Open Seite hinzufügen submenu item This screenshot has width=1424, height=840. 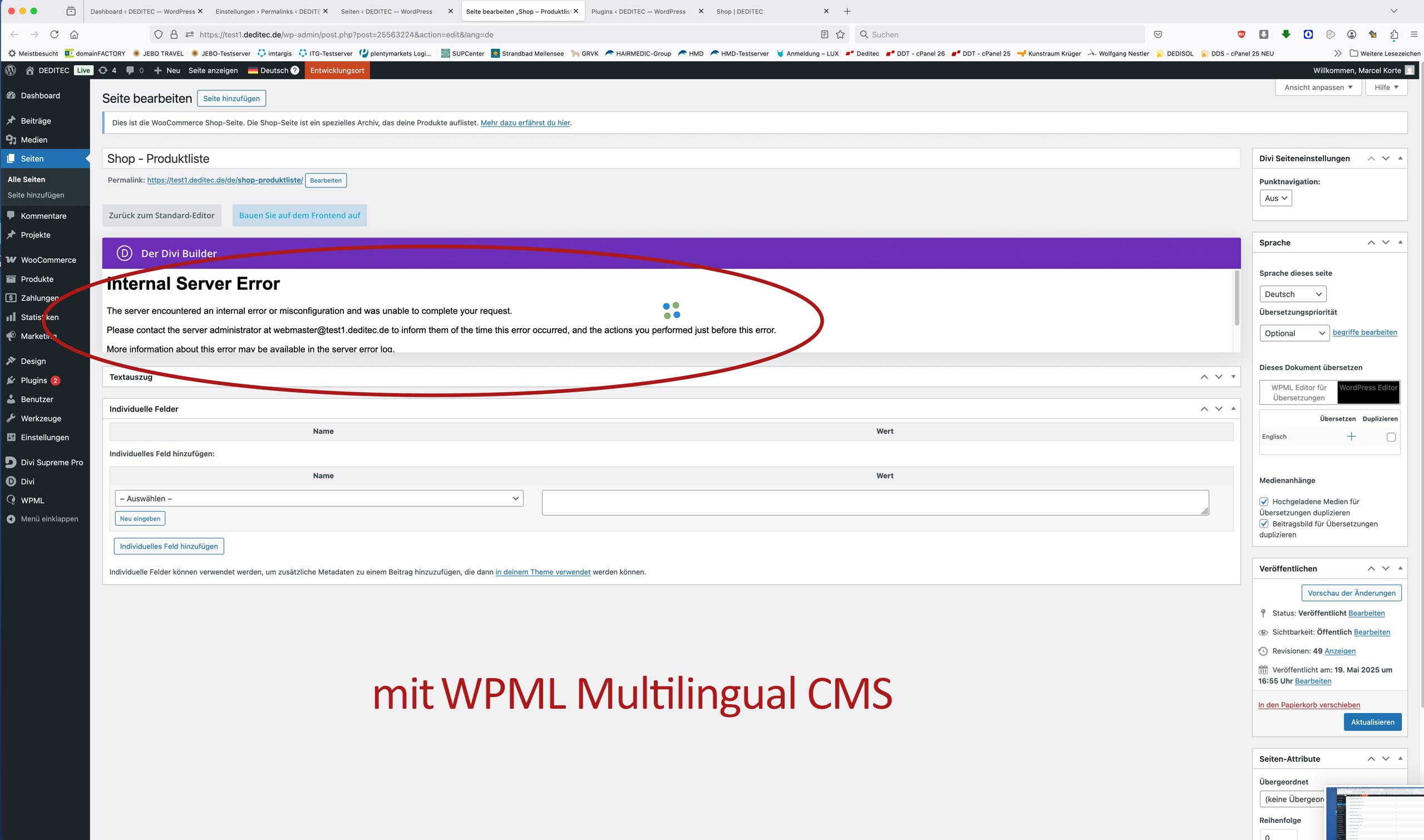click(x=36, y=195)
